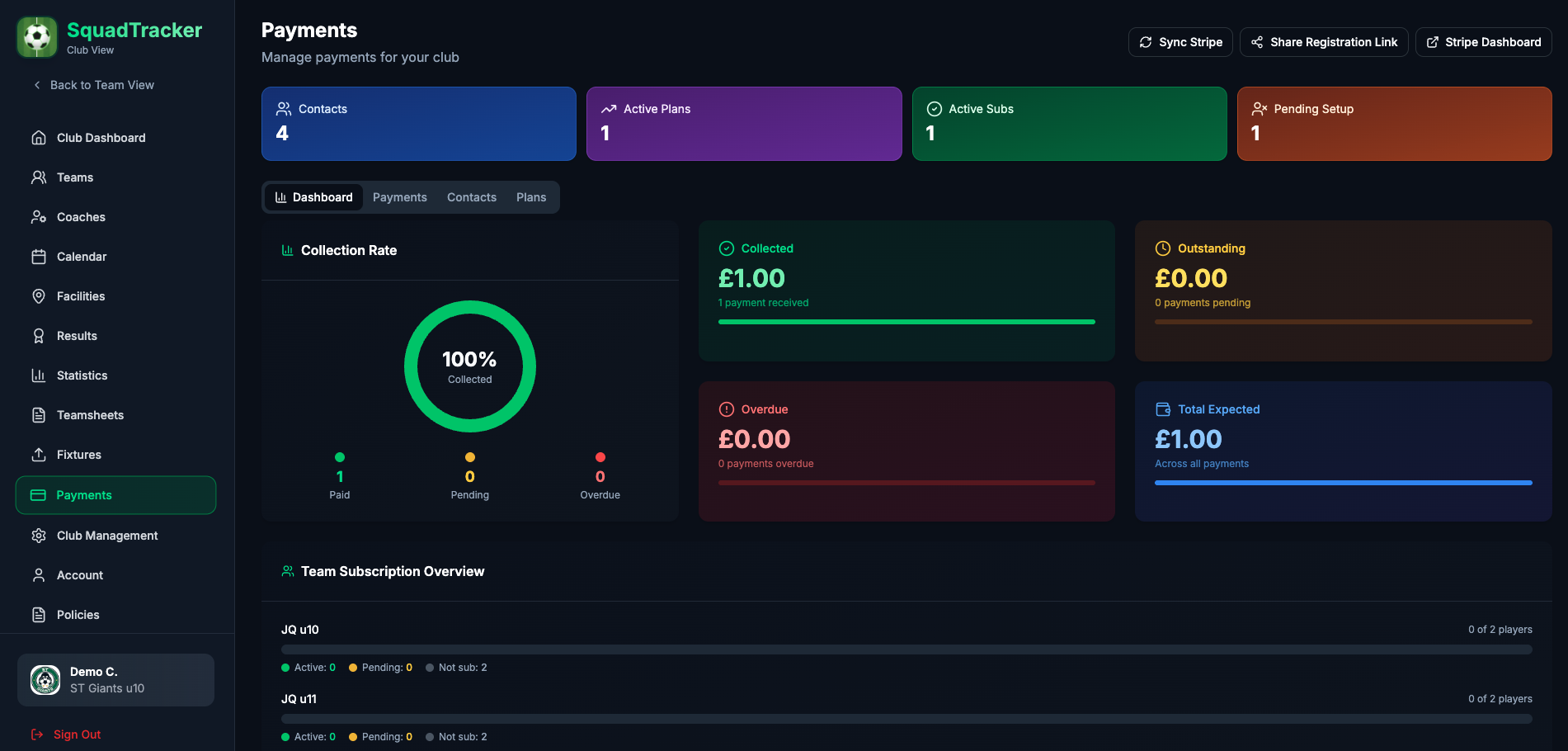This screenshot has width=1568, height=751.
Task: Click the Teamsheets document icon
Action: pyautogui.click(x=39, y=415)
